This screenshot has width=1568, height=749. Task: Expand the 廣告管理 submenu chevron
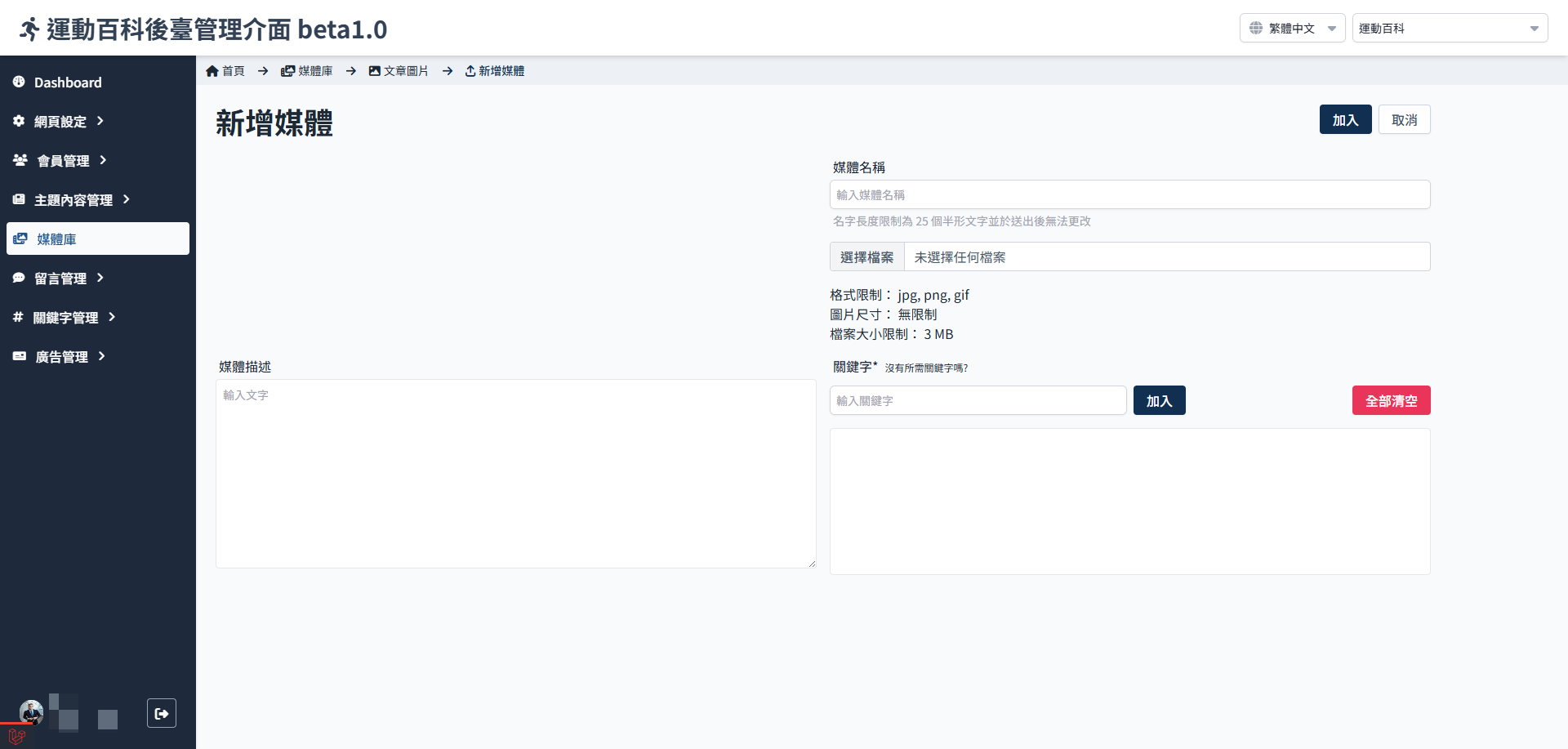[102, 356]
